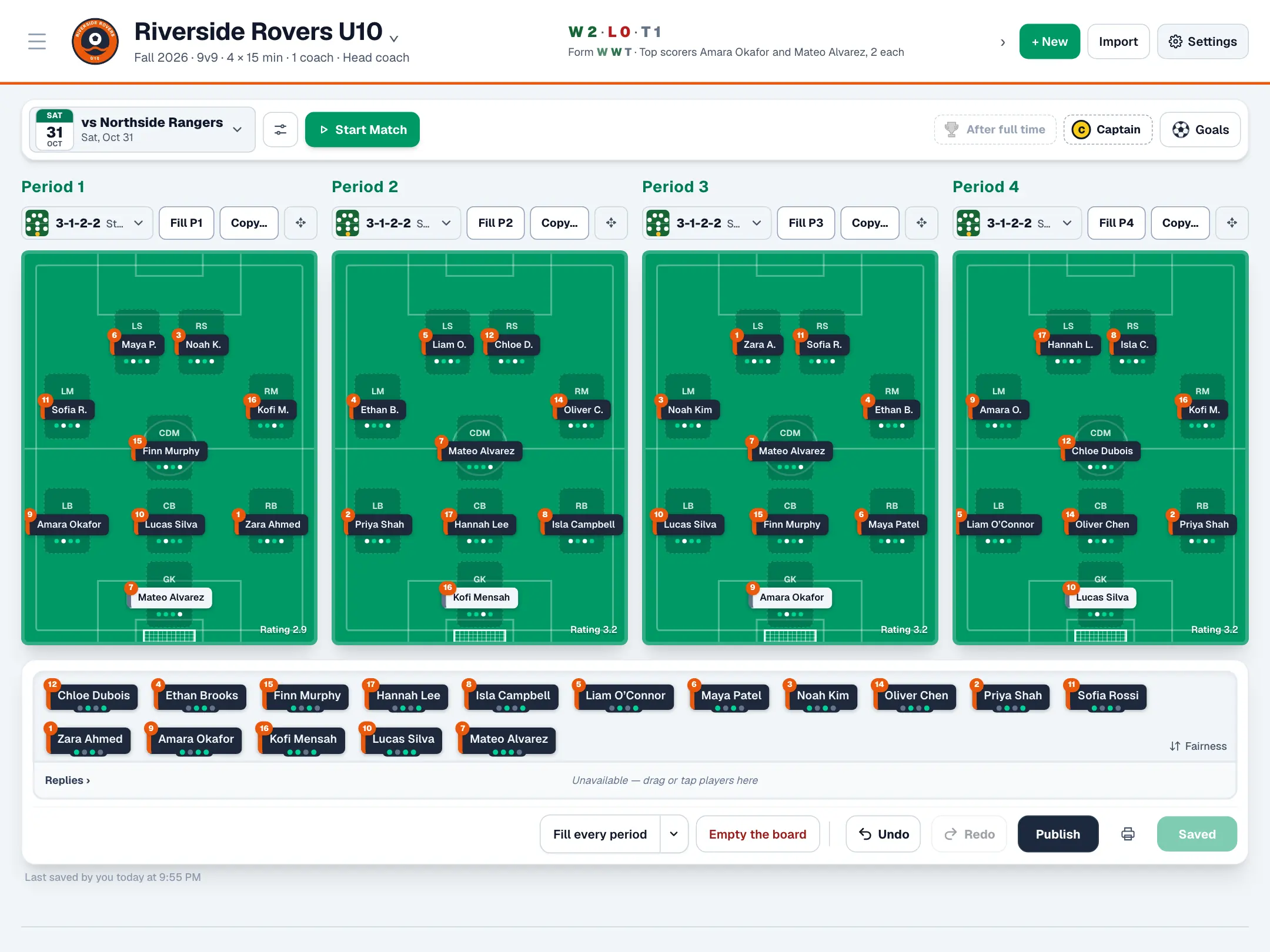Toggle the Goals marker mode
Viewport: 1270px width, 952px height.
pos(1200,130)
